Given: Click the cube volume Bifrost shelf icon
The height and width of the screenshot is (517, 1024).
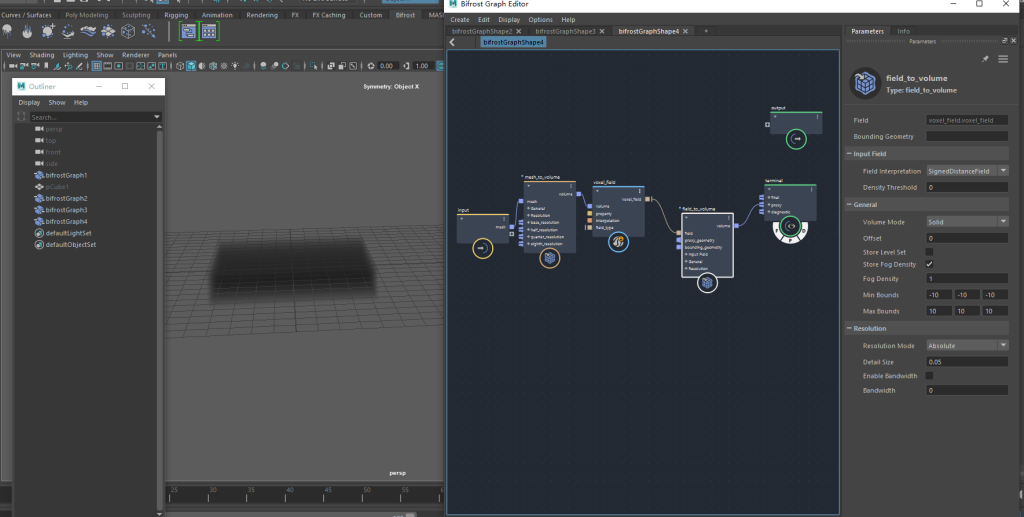Looking at the screenshot, I should coord(128,31).
